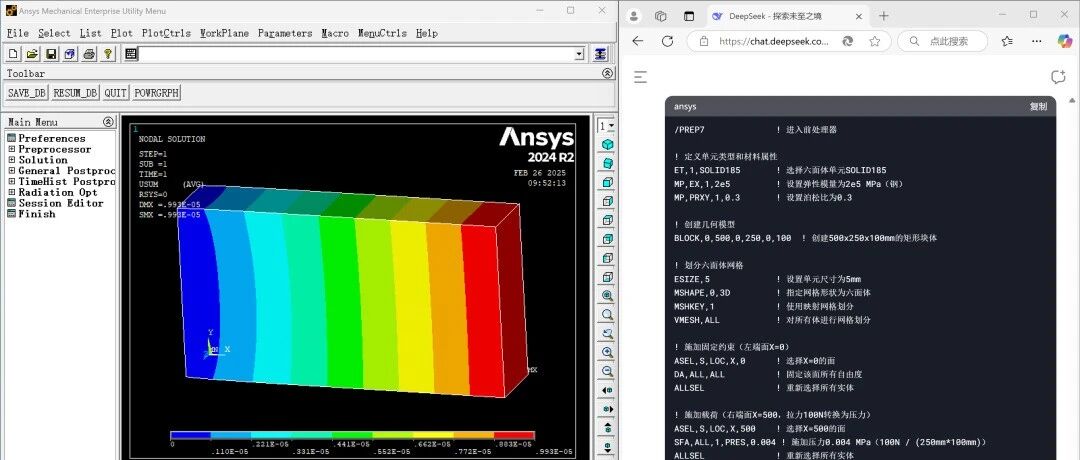This screenshot has width=1080, height=460.
Task: Click the New Analysis icon in Ansys
Action: tap(13, 54)
